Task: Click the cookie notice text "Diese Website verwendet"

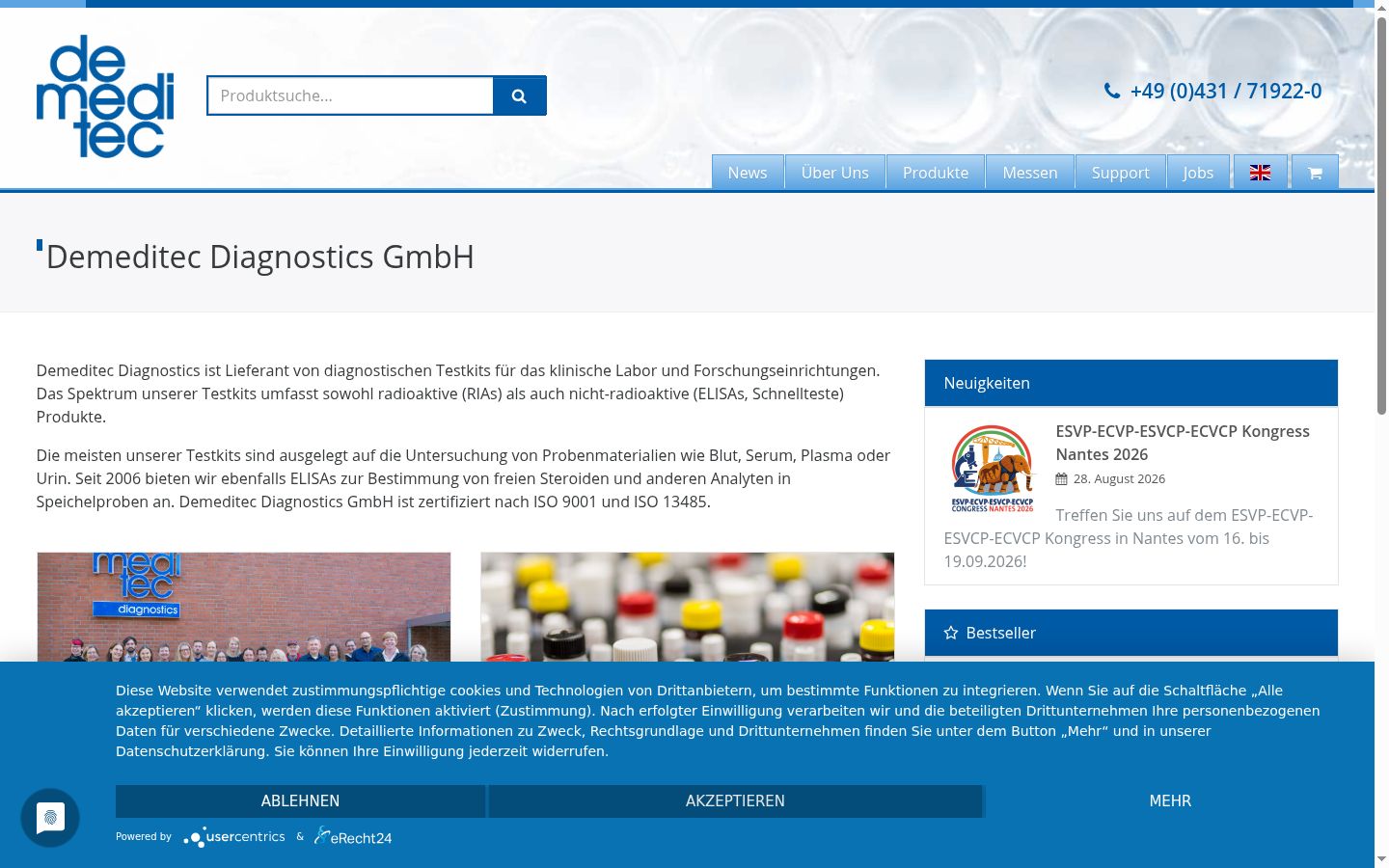Action: click(x=718, y=720)
